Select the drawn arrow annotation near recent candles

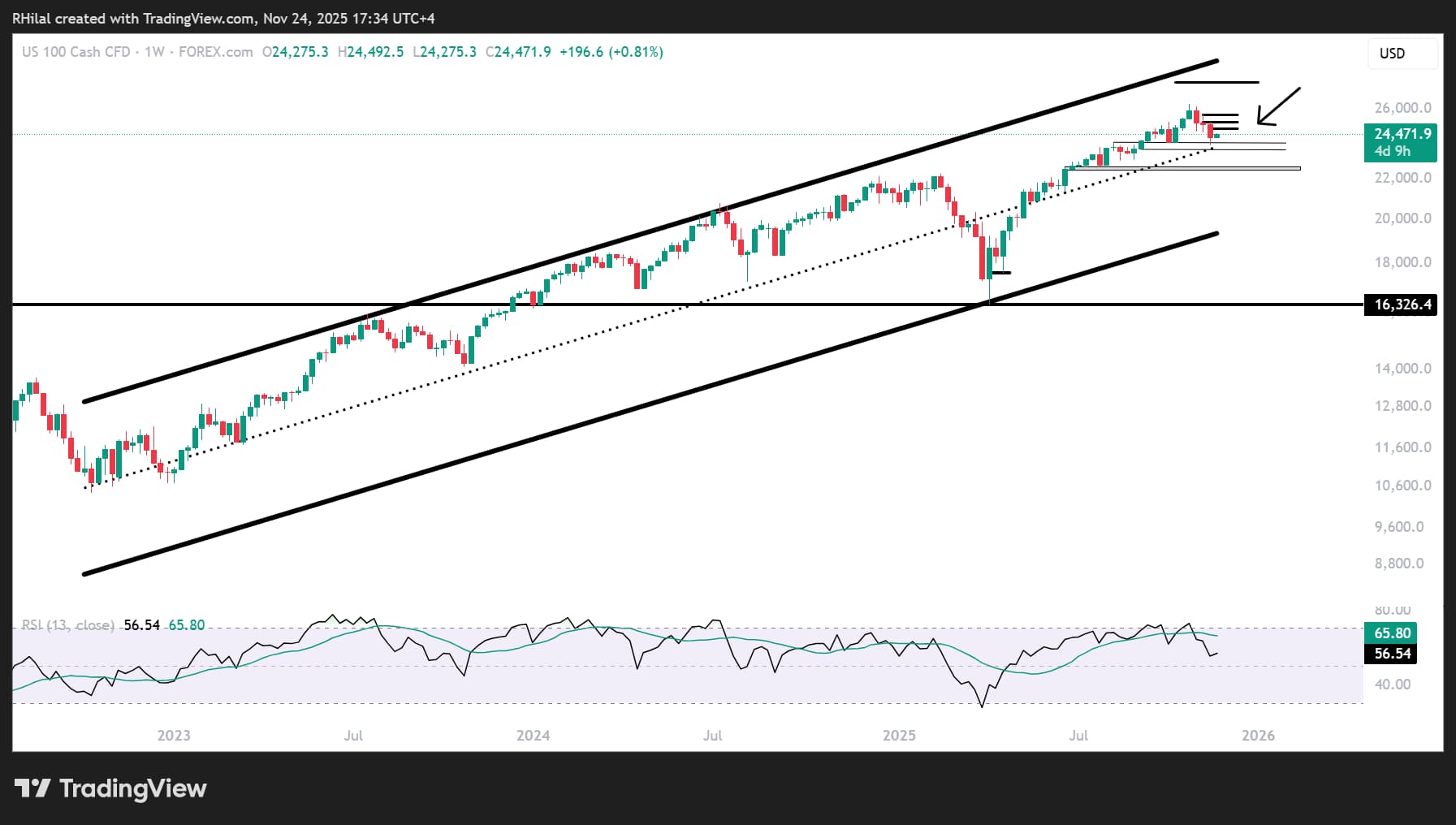(1280, 106)
